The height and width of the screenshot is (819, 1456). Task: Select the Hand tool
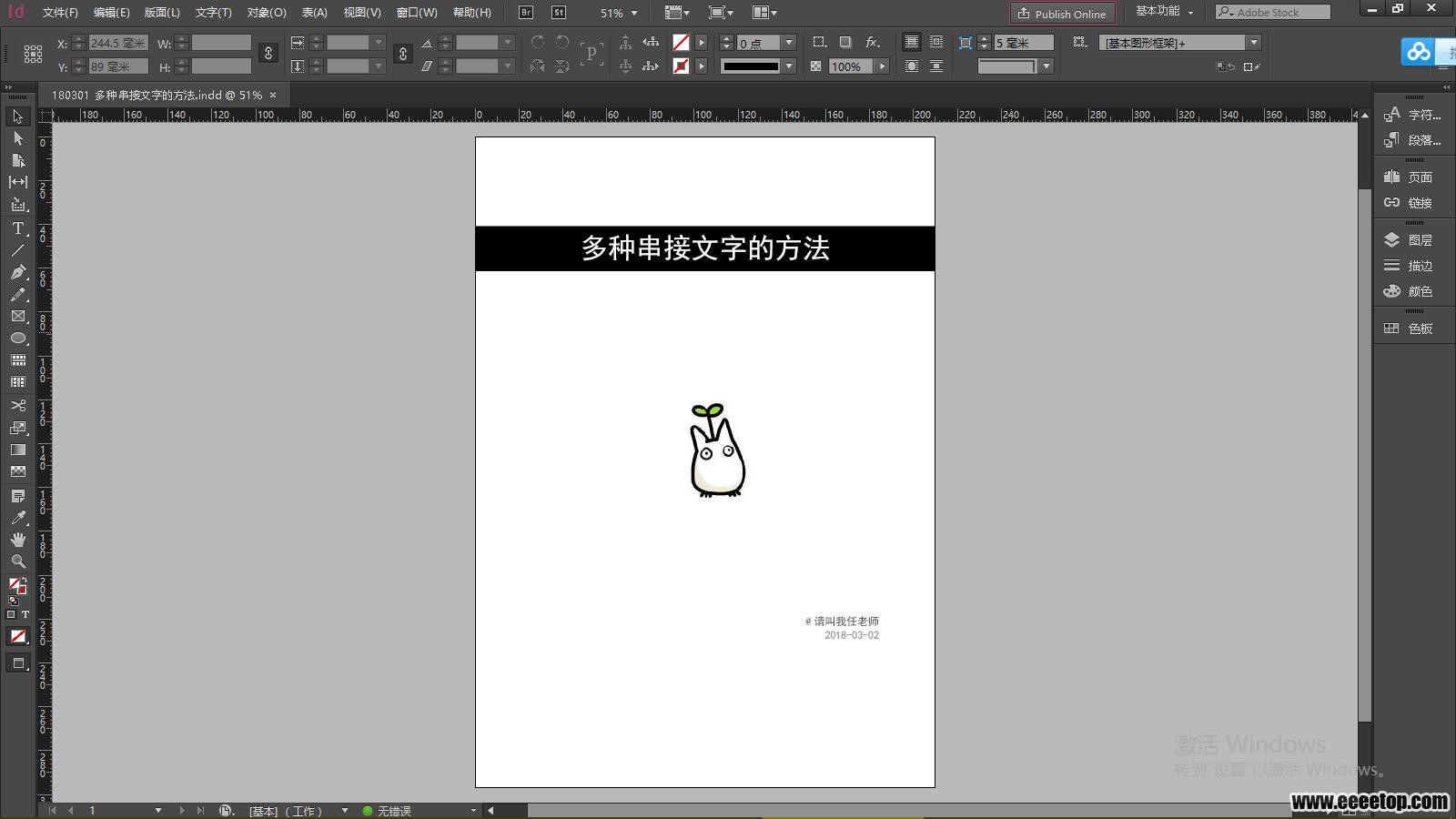click(x=17, y=540)
